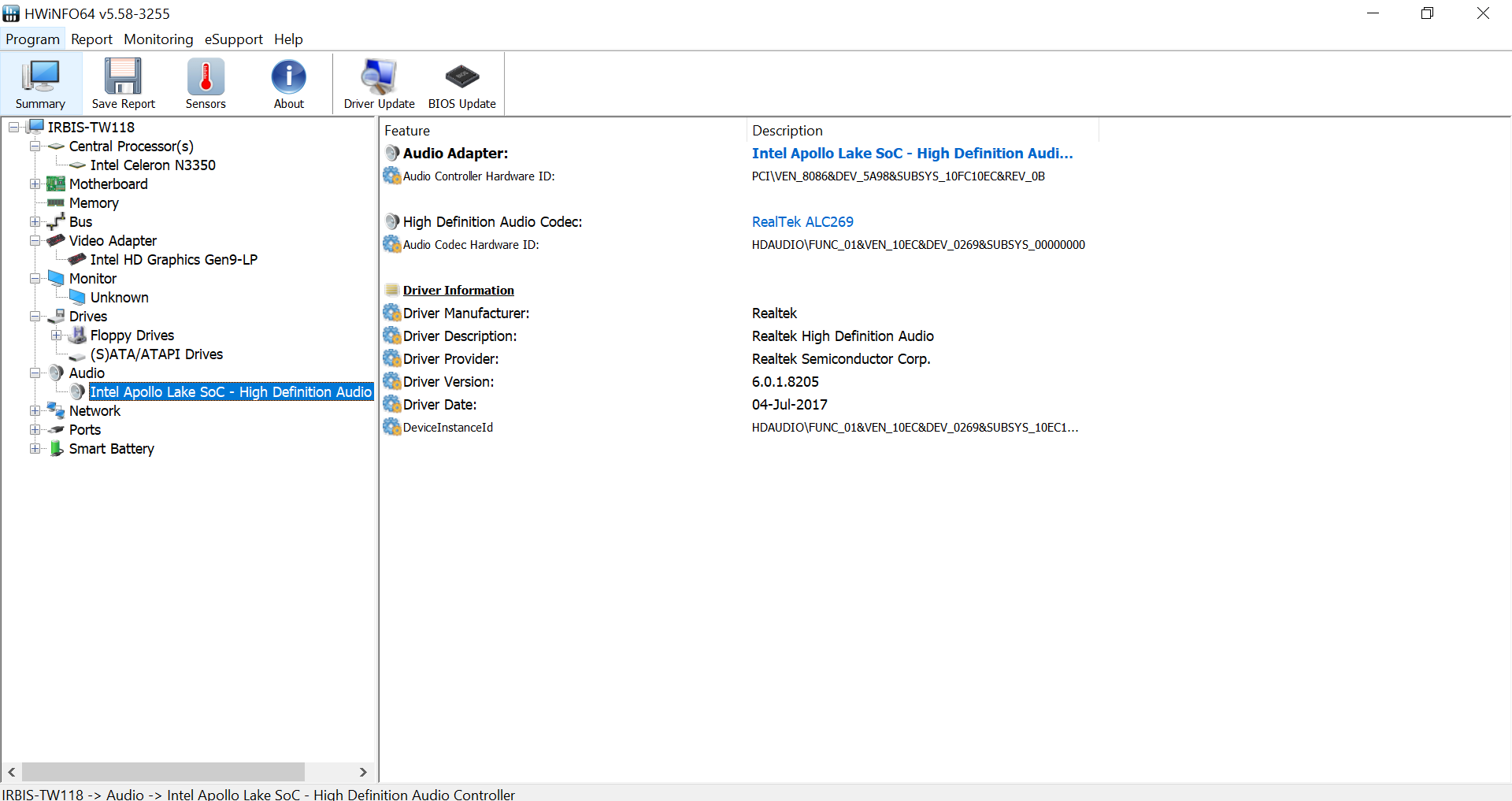Open the Summary view
The height and width of the screenshot is (801, 1512).
(41, 83)
